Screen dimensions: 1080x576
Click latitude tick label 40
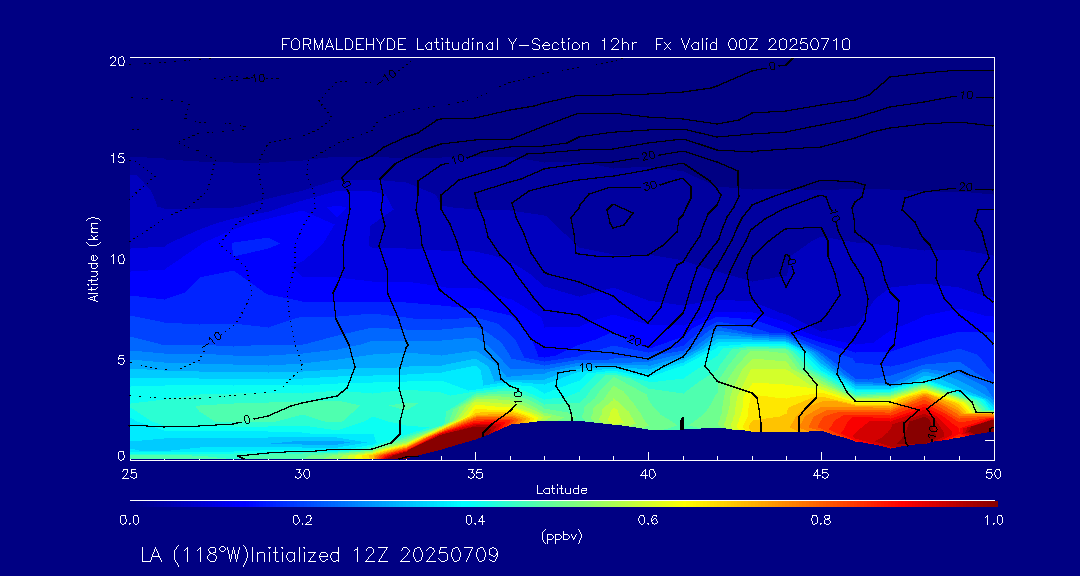[648, 474]
